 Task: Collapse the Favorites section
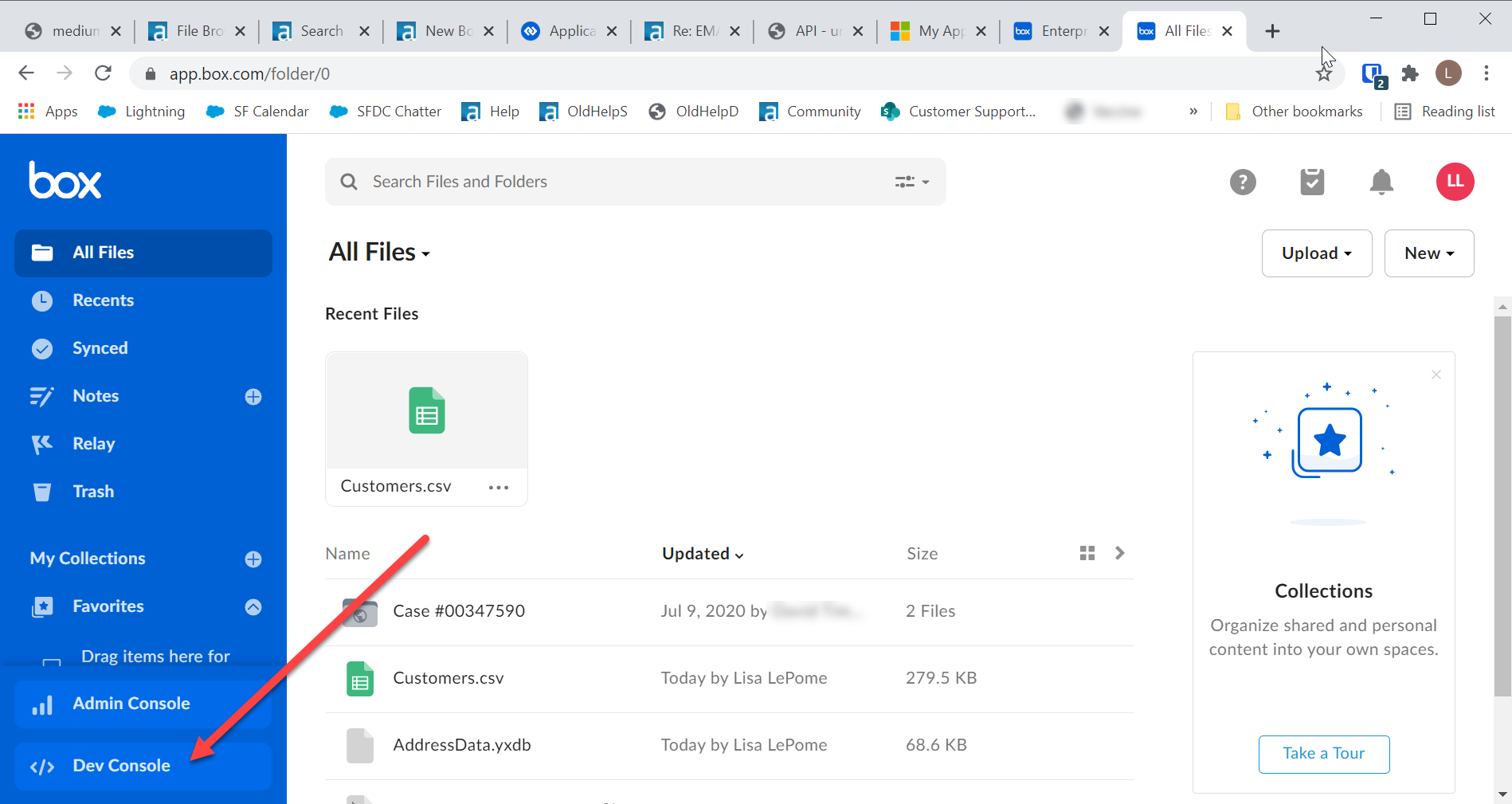[x=253, y=606]
